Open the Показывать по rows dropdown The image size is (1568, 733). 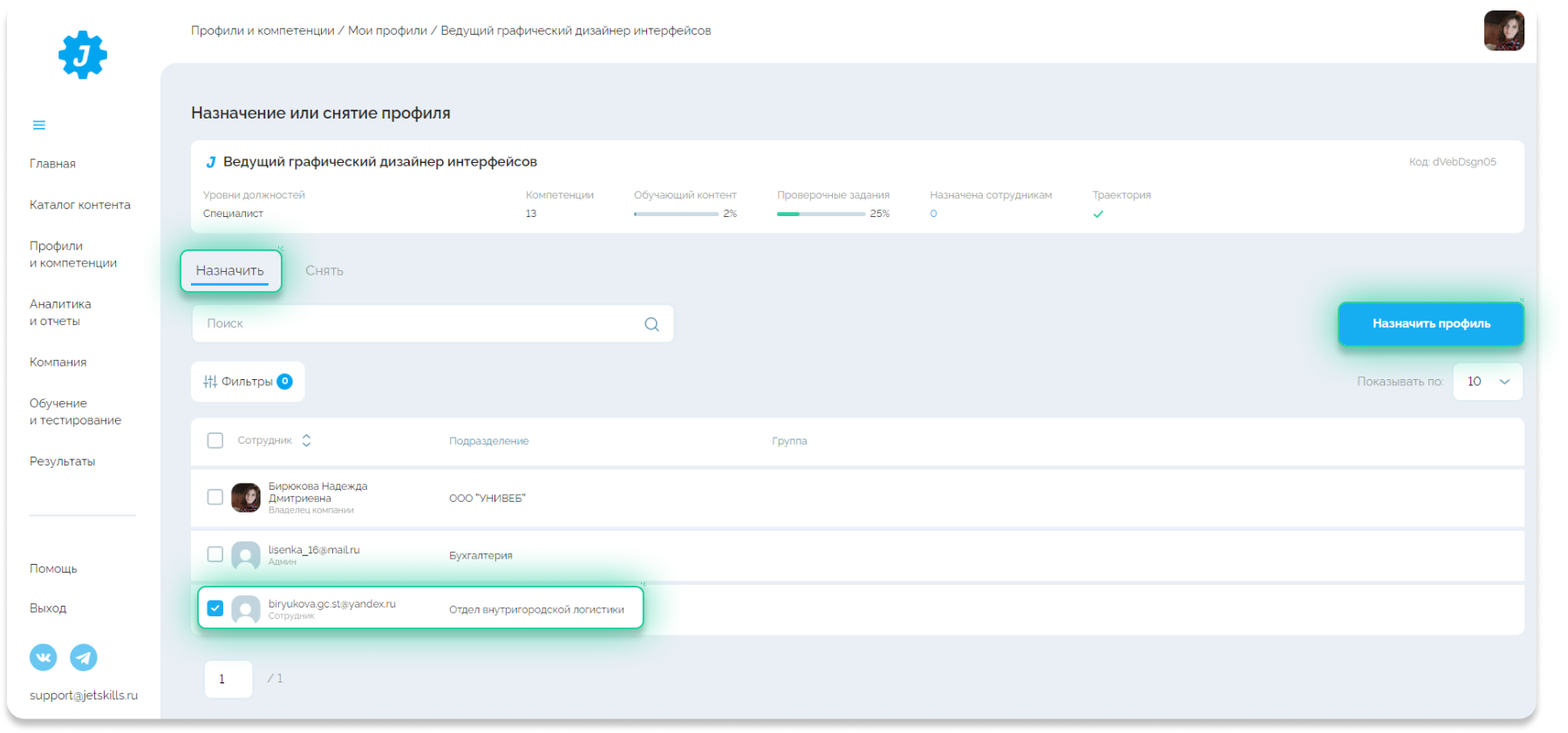[x=1488, y=382]
